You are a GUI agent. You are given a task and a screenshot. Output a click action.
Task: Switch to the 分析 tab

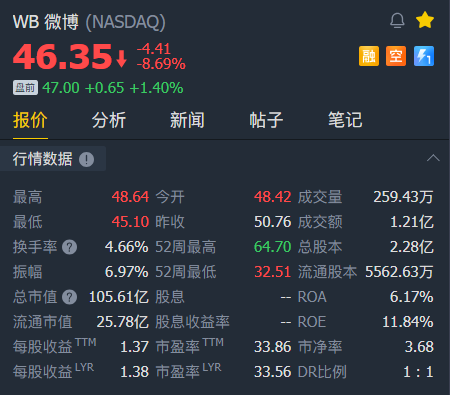[109, 120]
